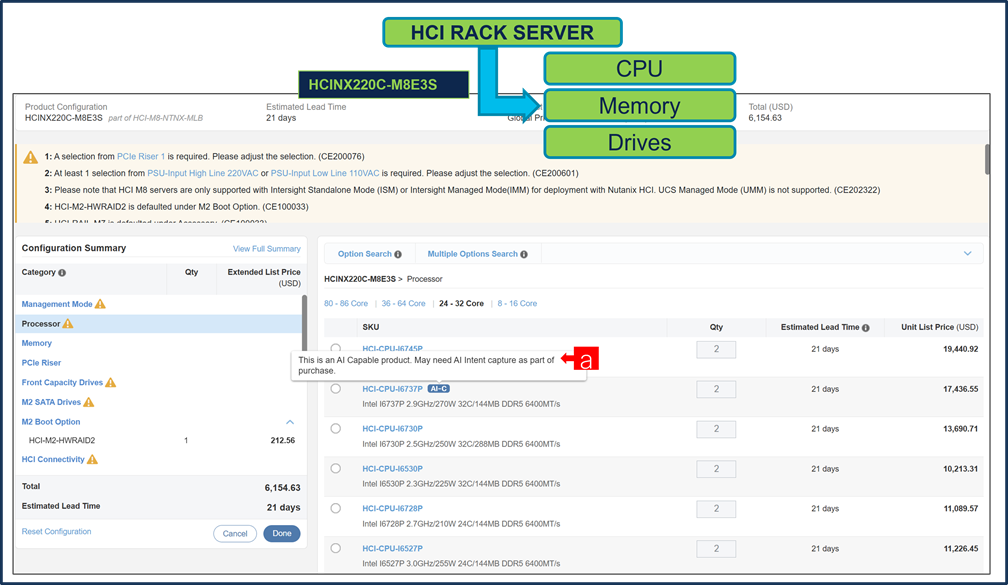1008x585 pixels.
Task: Click the Cancel button
Action: (x=235, y=534)
